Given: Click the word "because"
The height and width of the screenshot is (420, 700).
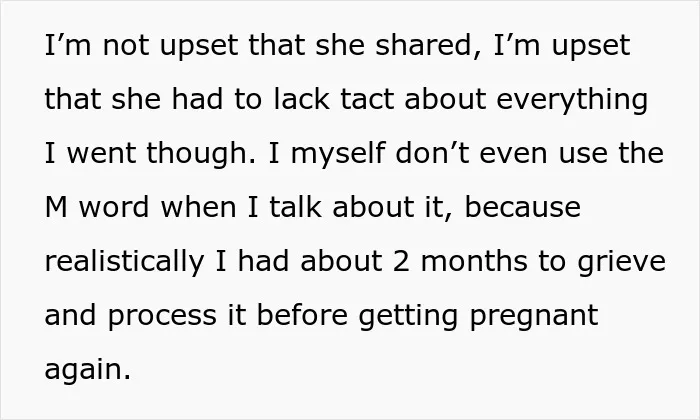Looking at the screenshot, I should click(x=523, y=207).
